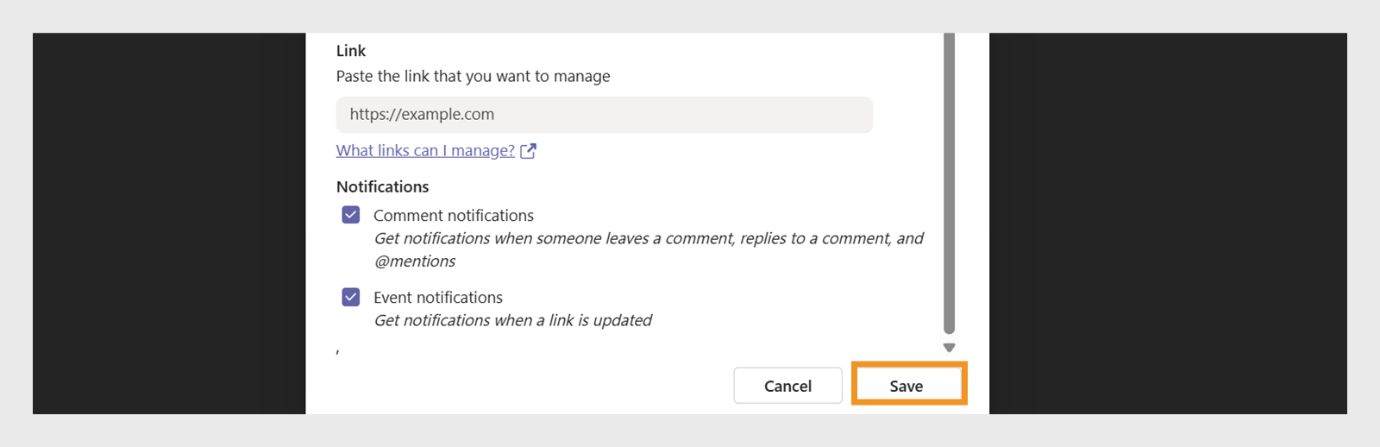Click the scroll down arrow
The height and width of the screenshot is (447, 1380).
(x=949, y=348)
